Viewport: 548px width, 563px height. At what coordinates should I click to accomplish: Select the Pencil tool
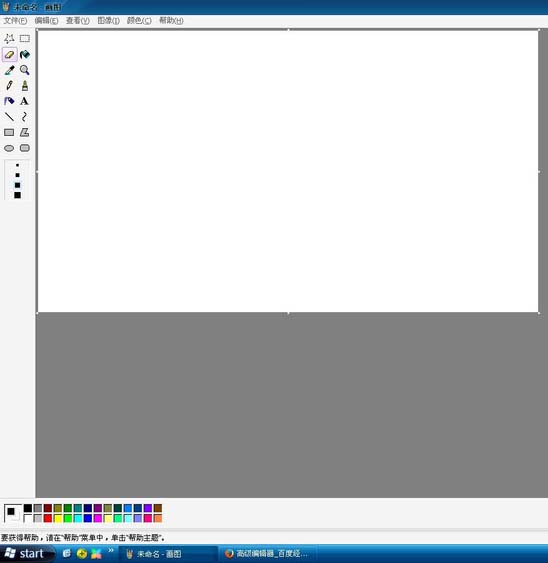(9, 85)
